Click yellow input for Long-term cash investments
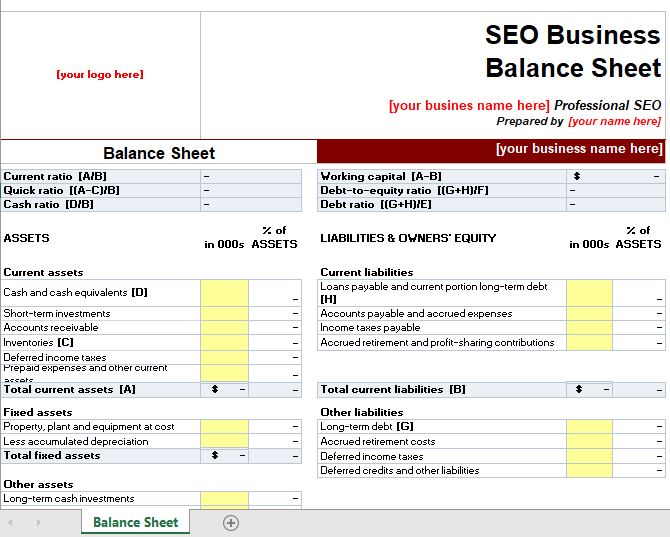This screenshot has width=670, height=537. (x=224, y=499)
